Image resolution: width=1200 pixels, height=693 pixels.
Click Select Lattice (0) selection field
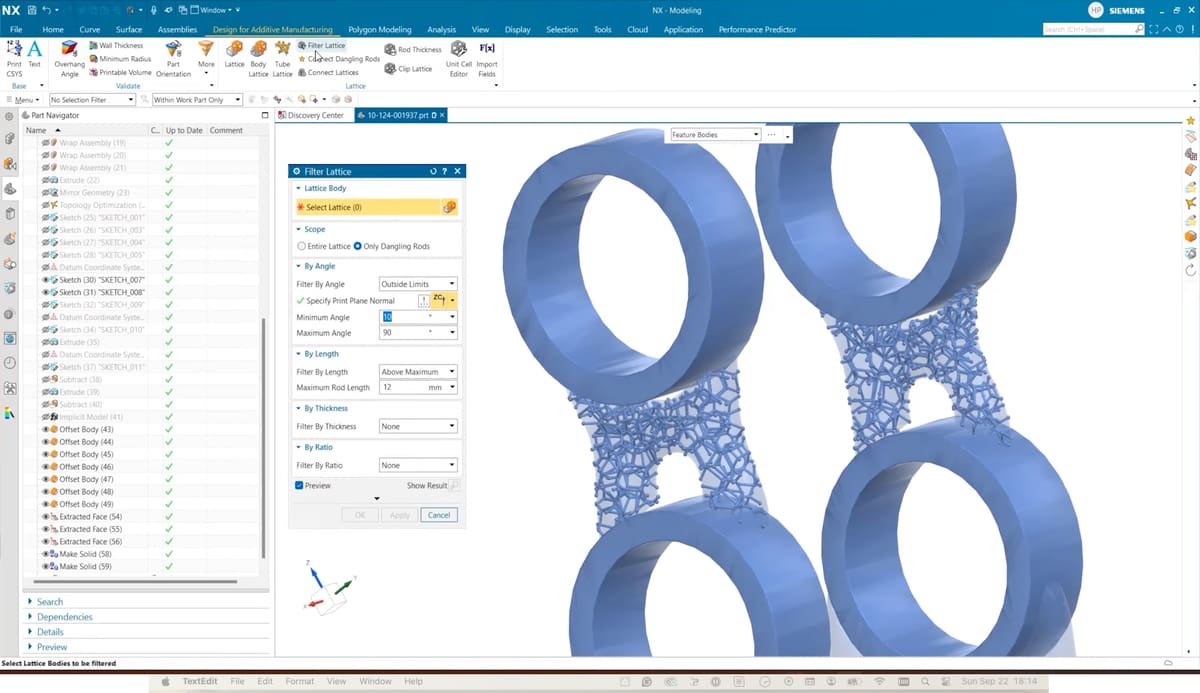pos(367,207)
